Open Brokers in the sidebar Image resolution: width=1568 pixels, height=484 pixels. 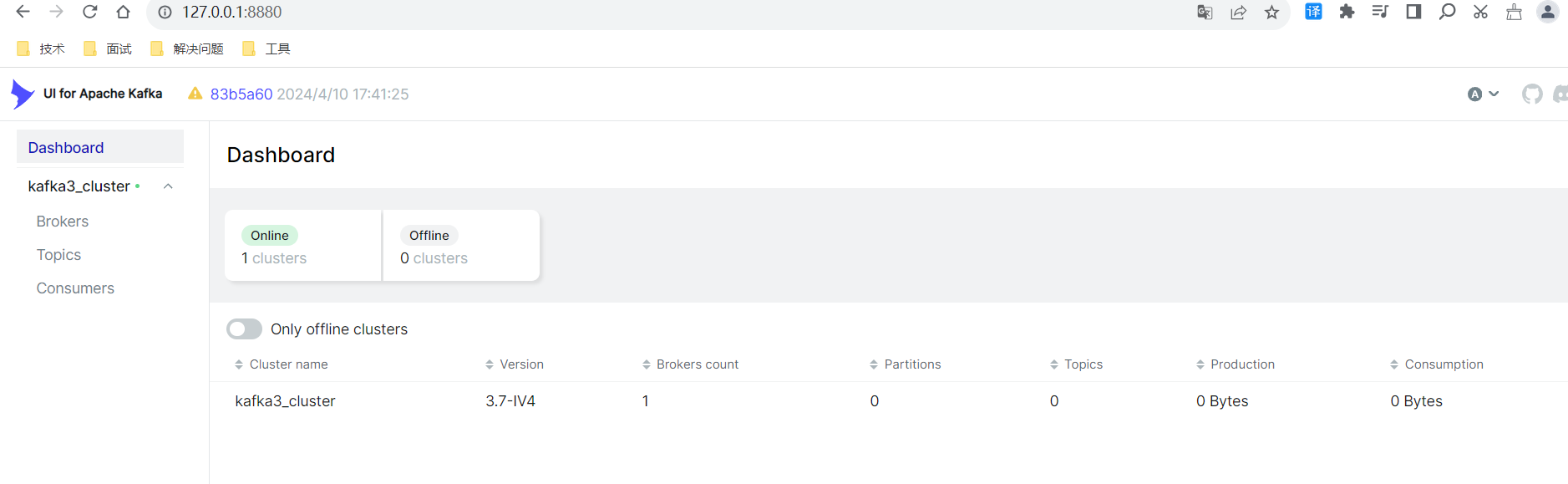[63, 222]
